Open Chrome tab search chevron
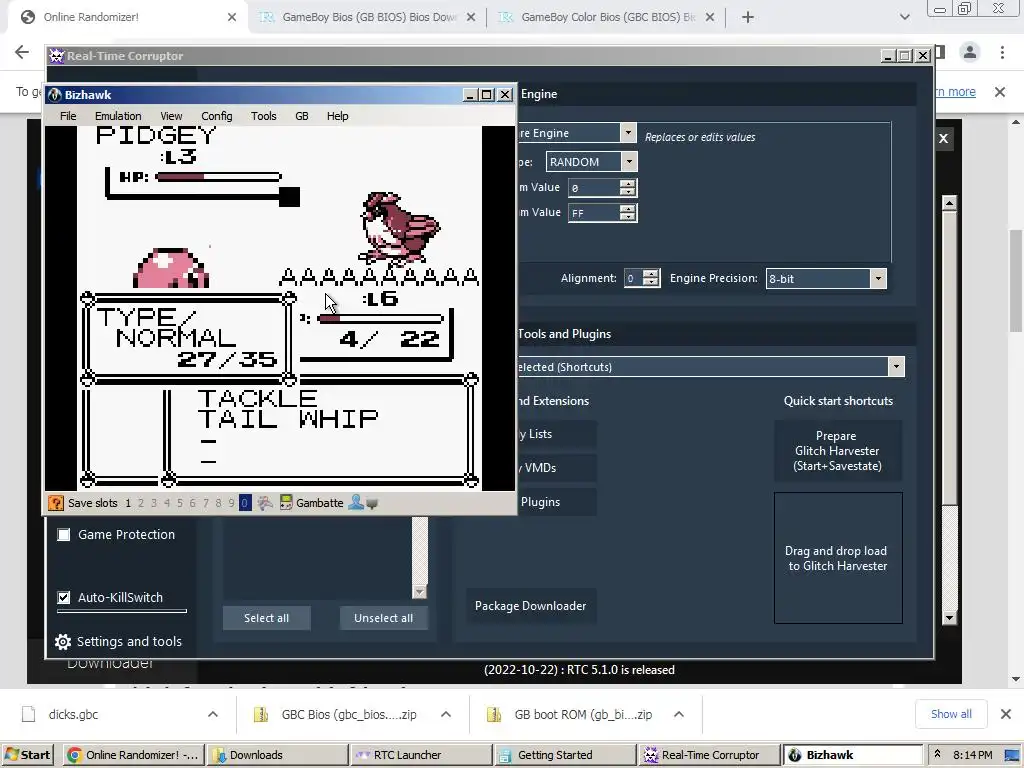1024x768 pixels. tap(904, 18)
